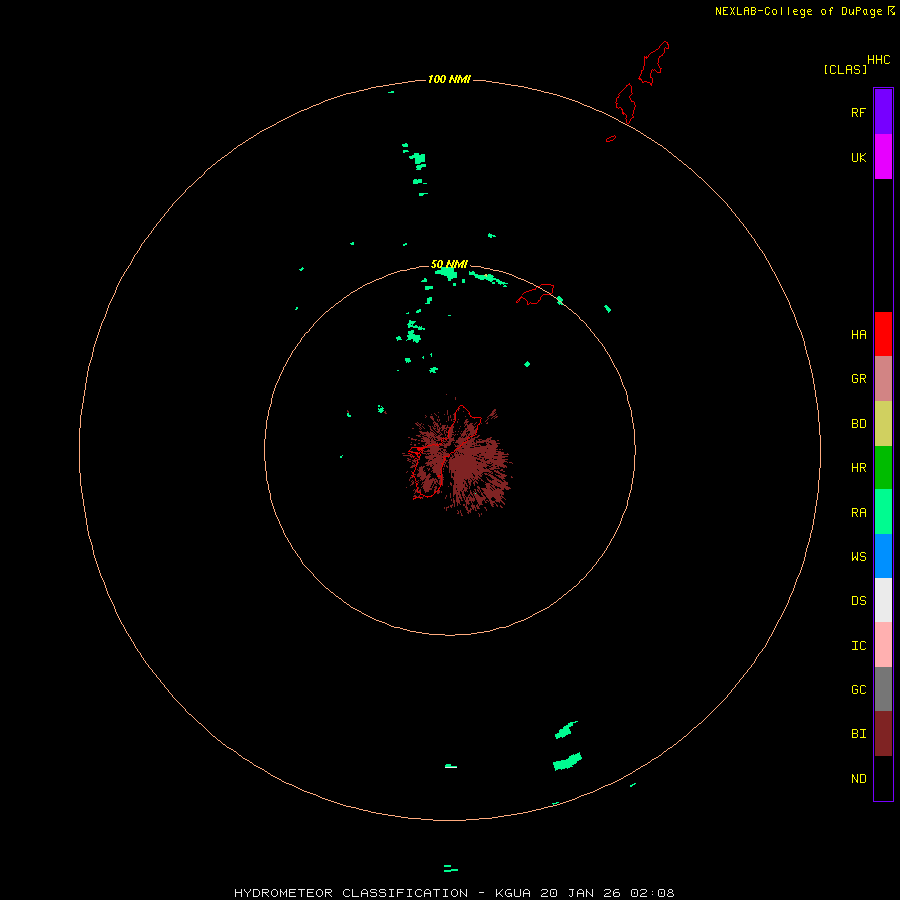
Task: Click the IC legend label
Action: (858, 646)
